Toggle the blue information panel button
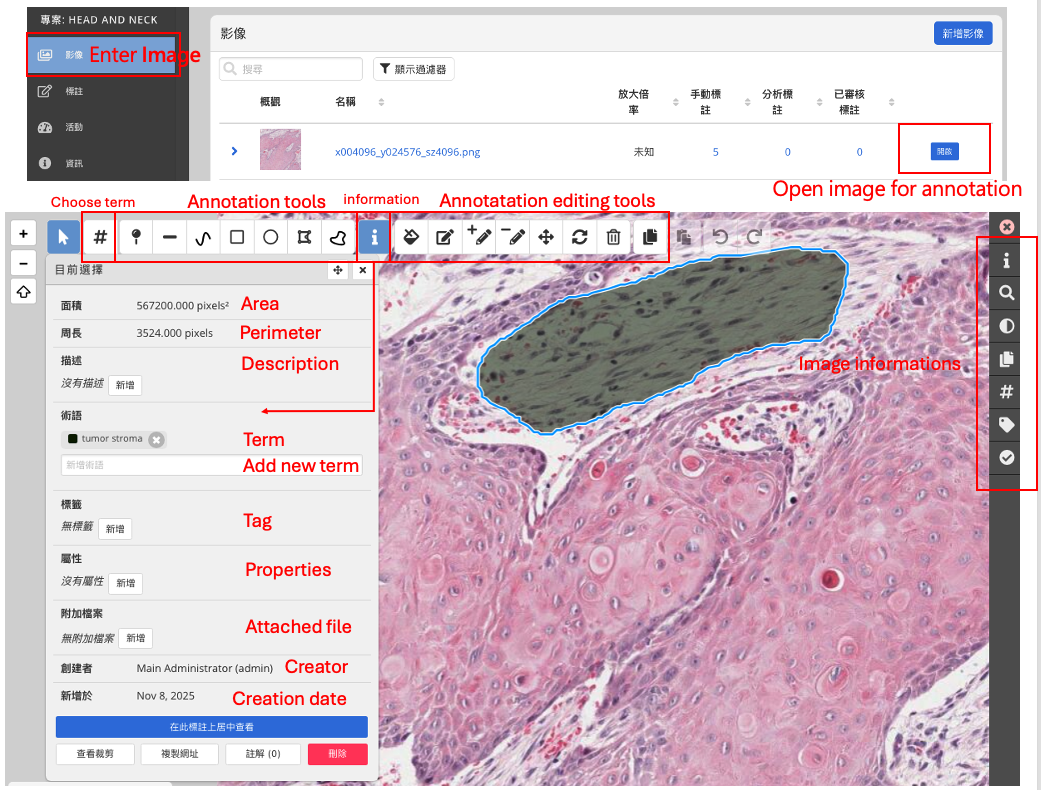 (x=374, y=237)
